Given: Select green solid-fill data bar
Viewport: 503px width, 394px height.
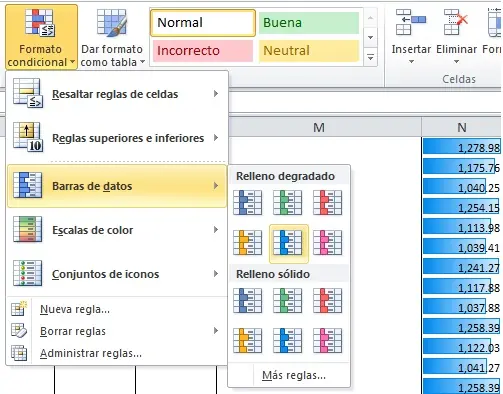Looking at the screenshot, I should (x=288, y=301).
